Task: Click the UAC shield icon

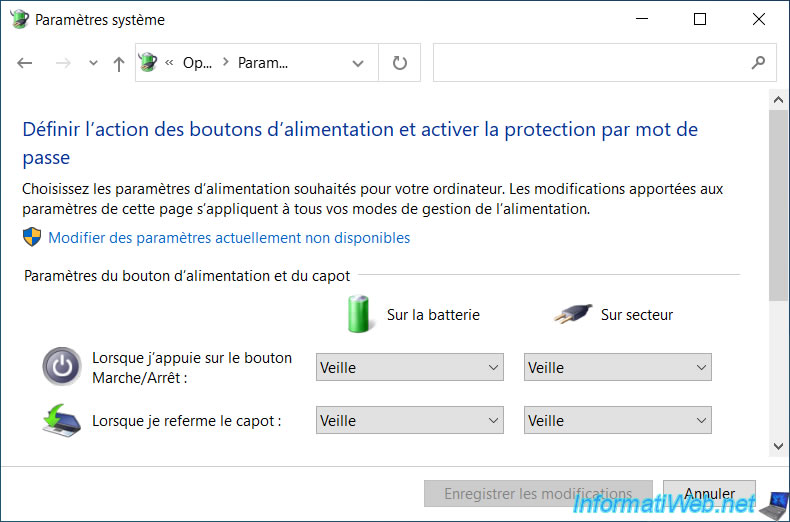Action: click(x=32, y=237)
